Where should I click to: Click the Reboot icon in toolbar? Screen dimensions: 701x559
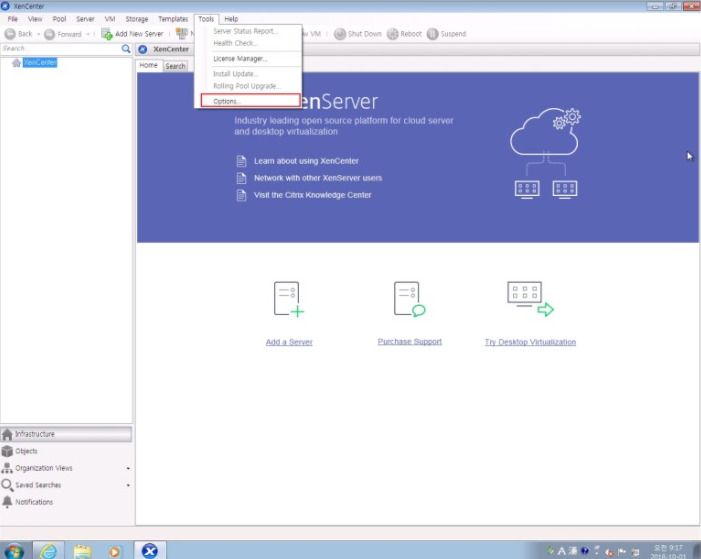pyautogui.click(x=393, y=34)
